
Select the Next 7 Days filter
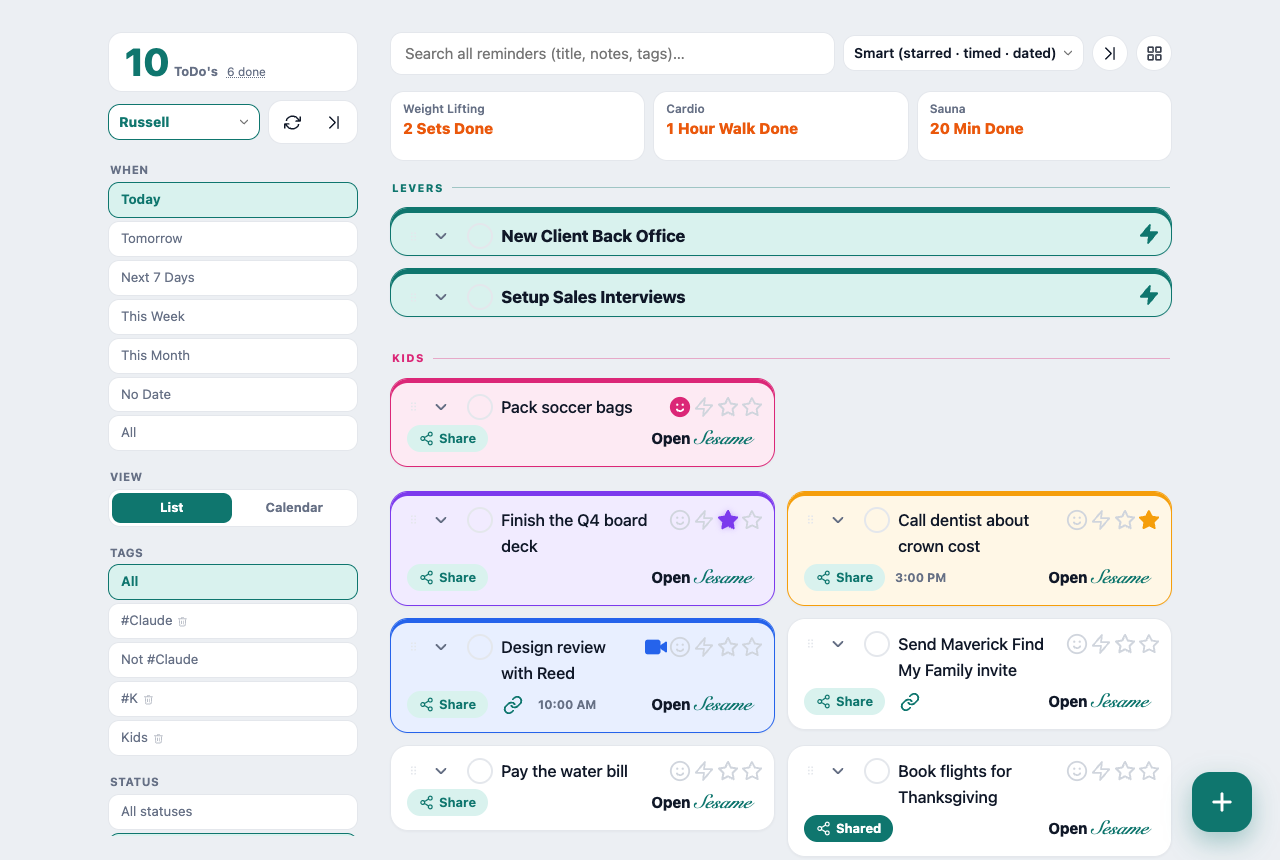pyautogui.click(x=233, y=278)
